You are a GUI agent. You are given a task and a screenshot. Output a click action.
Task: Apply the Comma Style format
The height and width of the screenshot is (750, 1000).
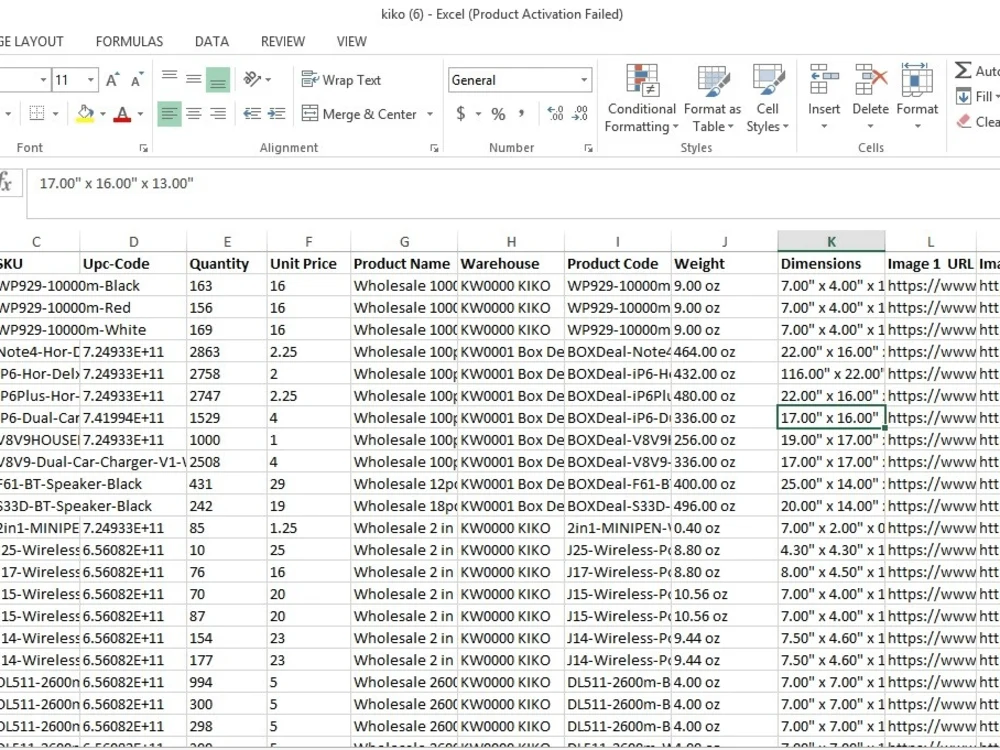(x=521, y=114)
